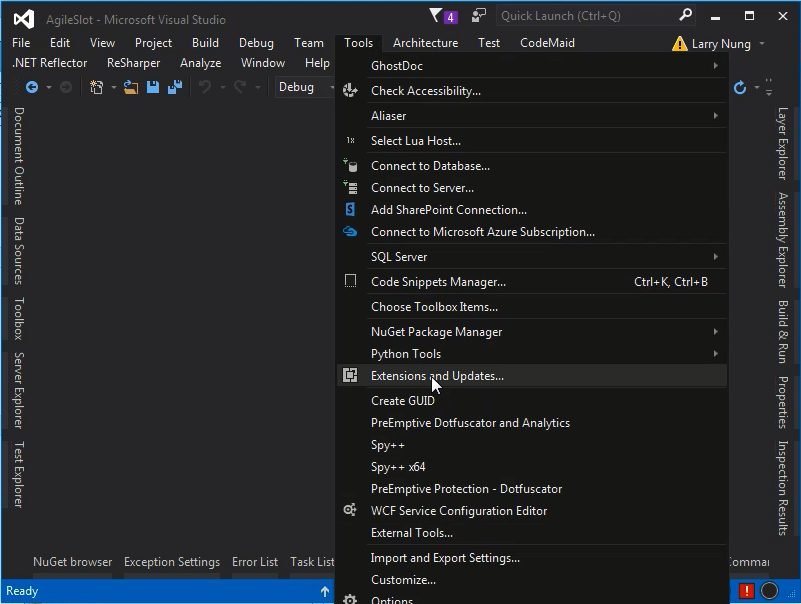
Task: Click the Undo arrow icon
Action: coord(205,87)
